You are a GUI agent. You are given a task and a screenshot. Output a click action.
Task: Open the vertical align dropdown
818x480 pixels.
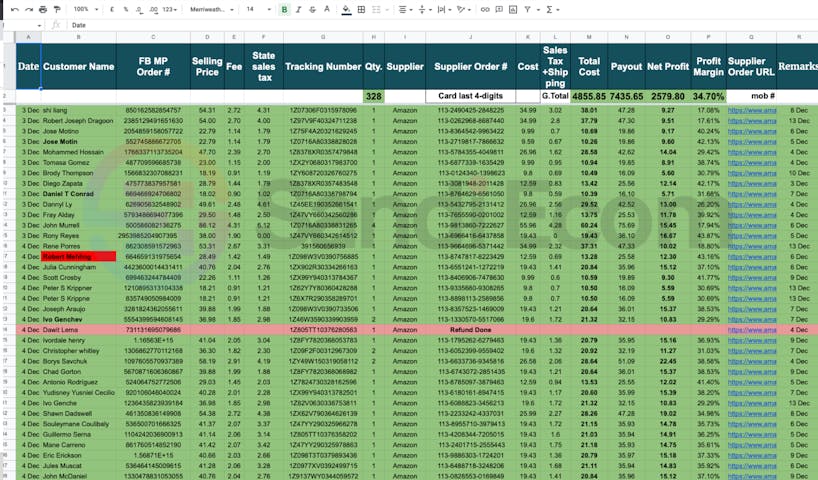pos(424,9)
